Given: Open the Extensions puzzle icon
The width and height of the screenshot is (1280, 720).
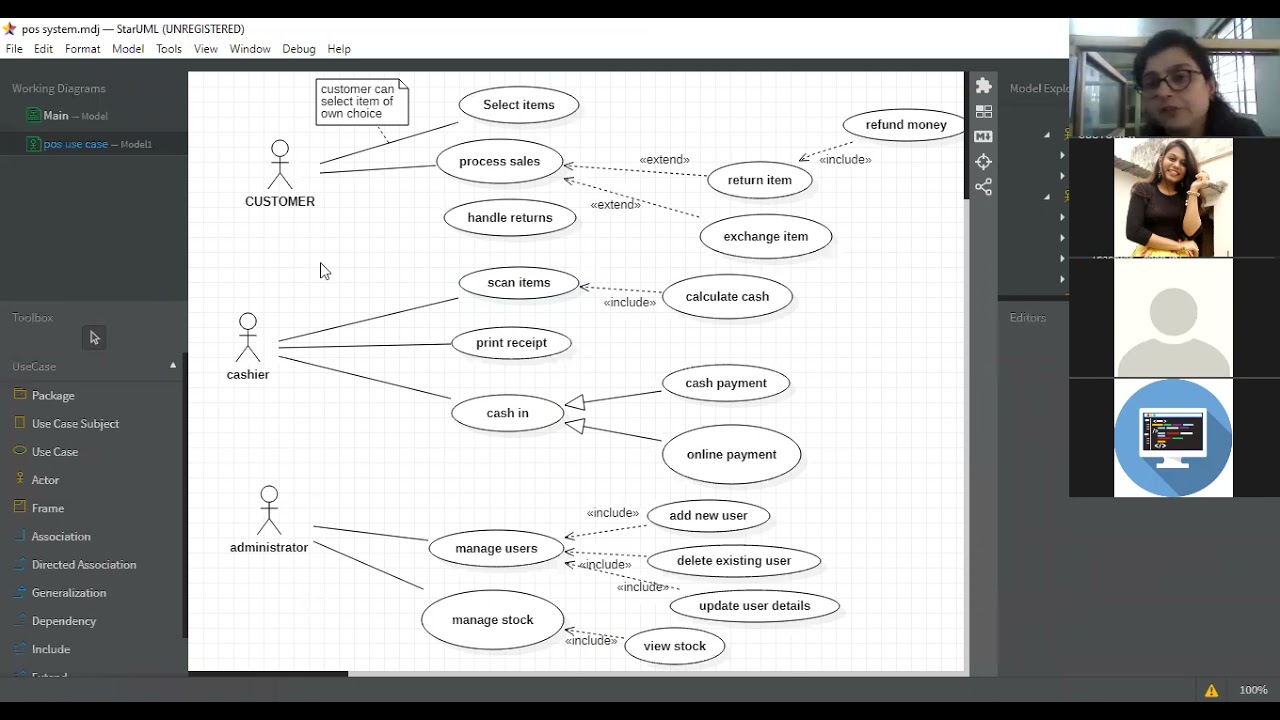Looking at the screenshot, I should tap(983, 86).
